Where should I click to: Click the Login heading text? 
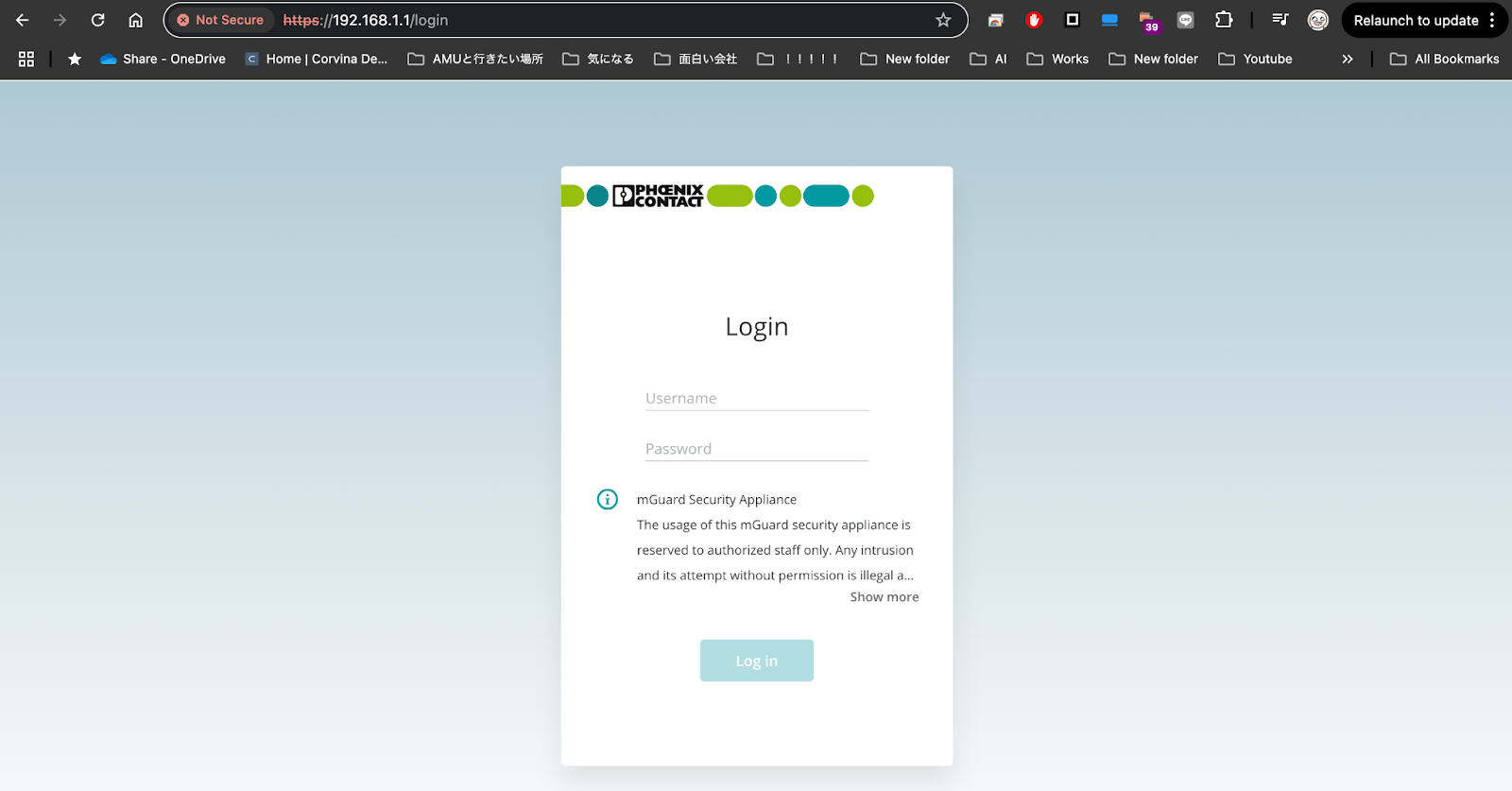[x=757, y=327]
